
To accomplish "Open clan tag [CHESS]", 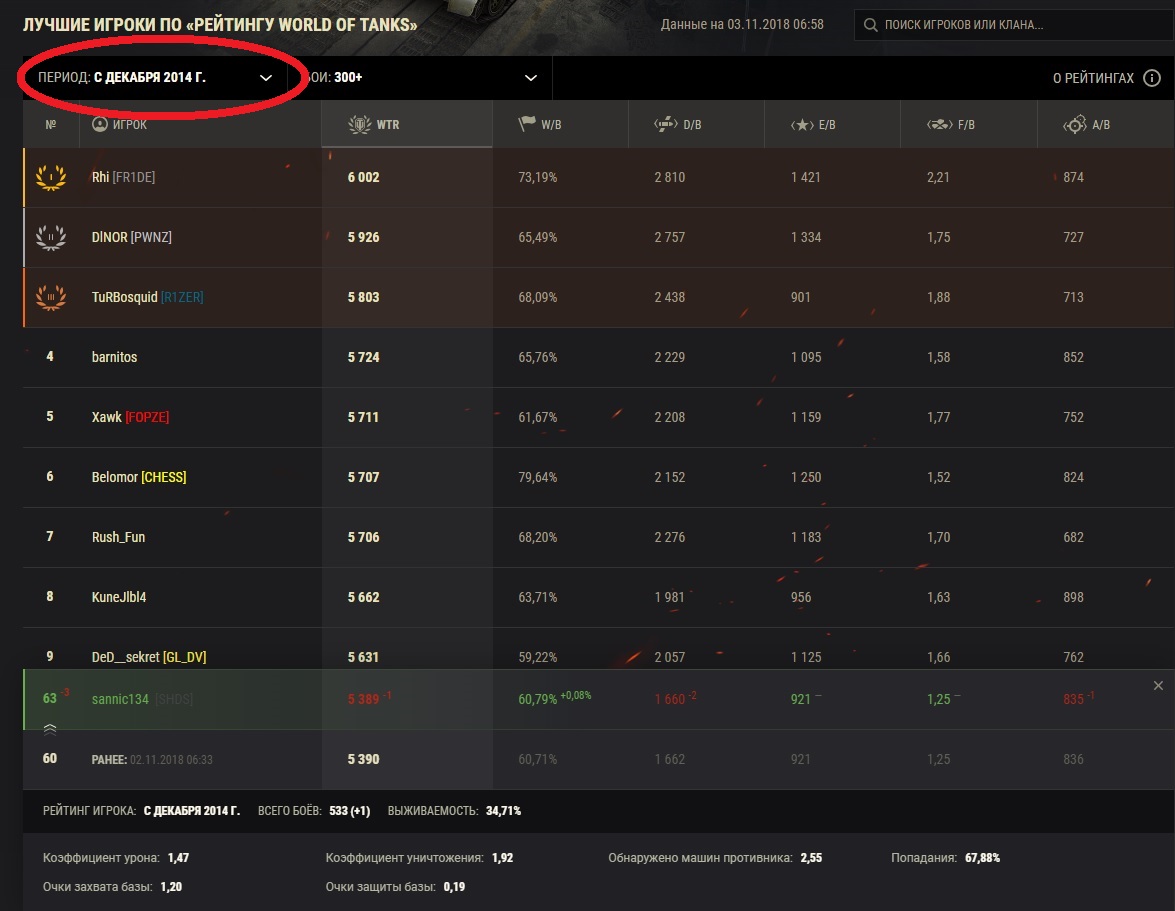I will pyautogui.click(x=163, y=477).
